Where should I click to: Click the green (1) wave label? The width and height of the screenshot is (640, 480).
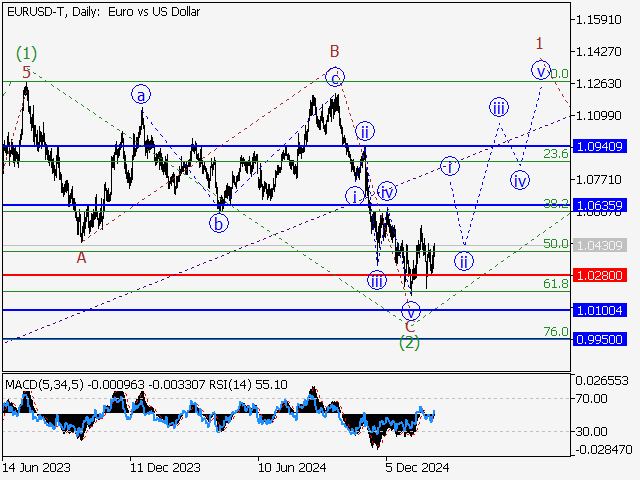tap(26, 52)
